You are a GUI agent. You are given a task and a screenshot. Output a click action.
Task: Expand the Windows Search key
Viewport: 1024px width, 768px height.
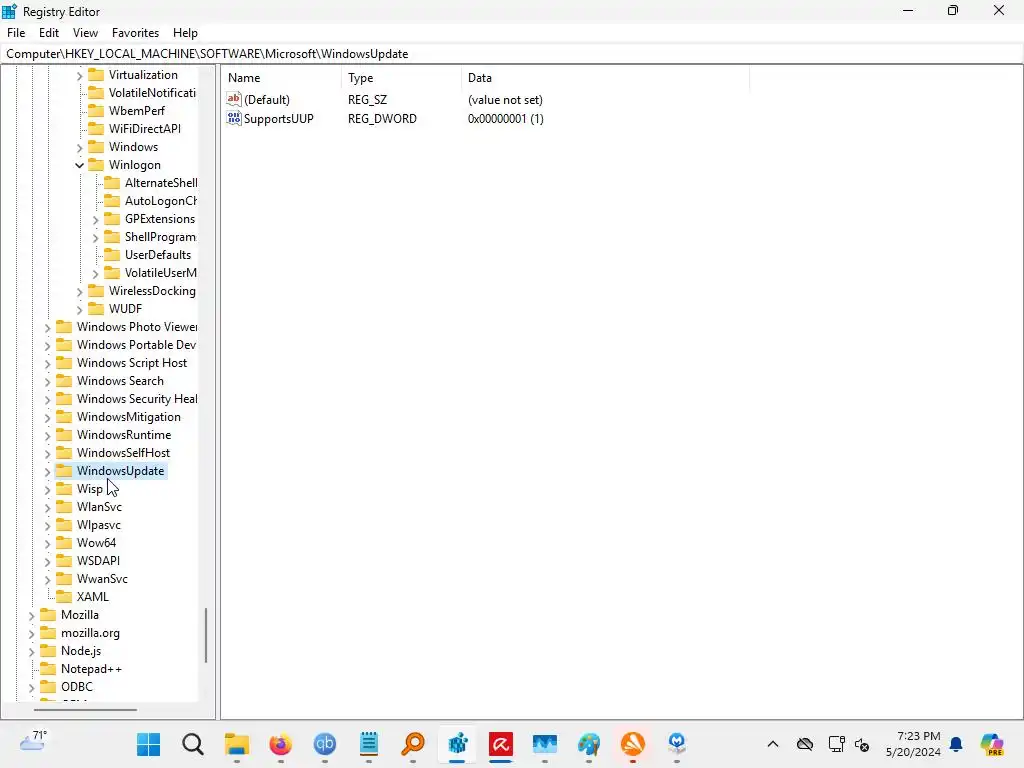(x=48, y=381)
